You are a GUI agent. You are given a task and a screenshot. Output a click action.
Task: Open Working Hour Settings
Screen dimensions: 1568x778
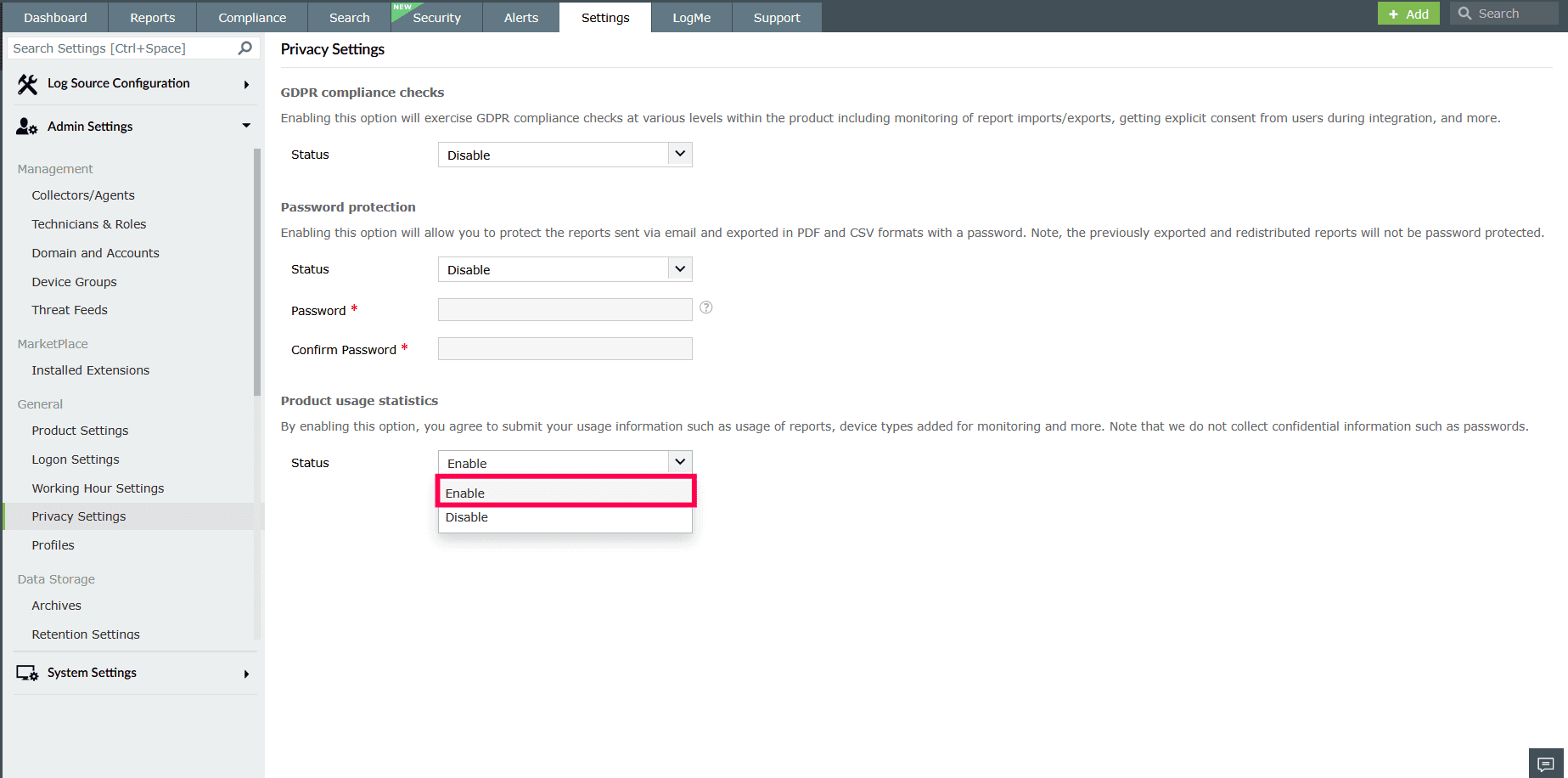(98, 488)
